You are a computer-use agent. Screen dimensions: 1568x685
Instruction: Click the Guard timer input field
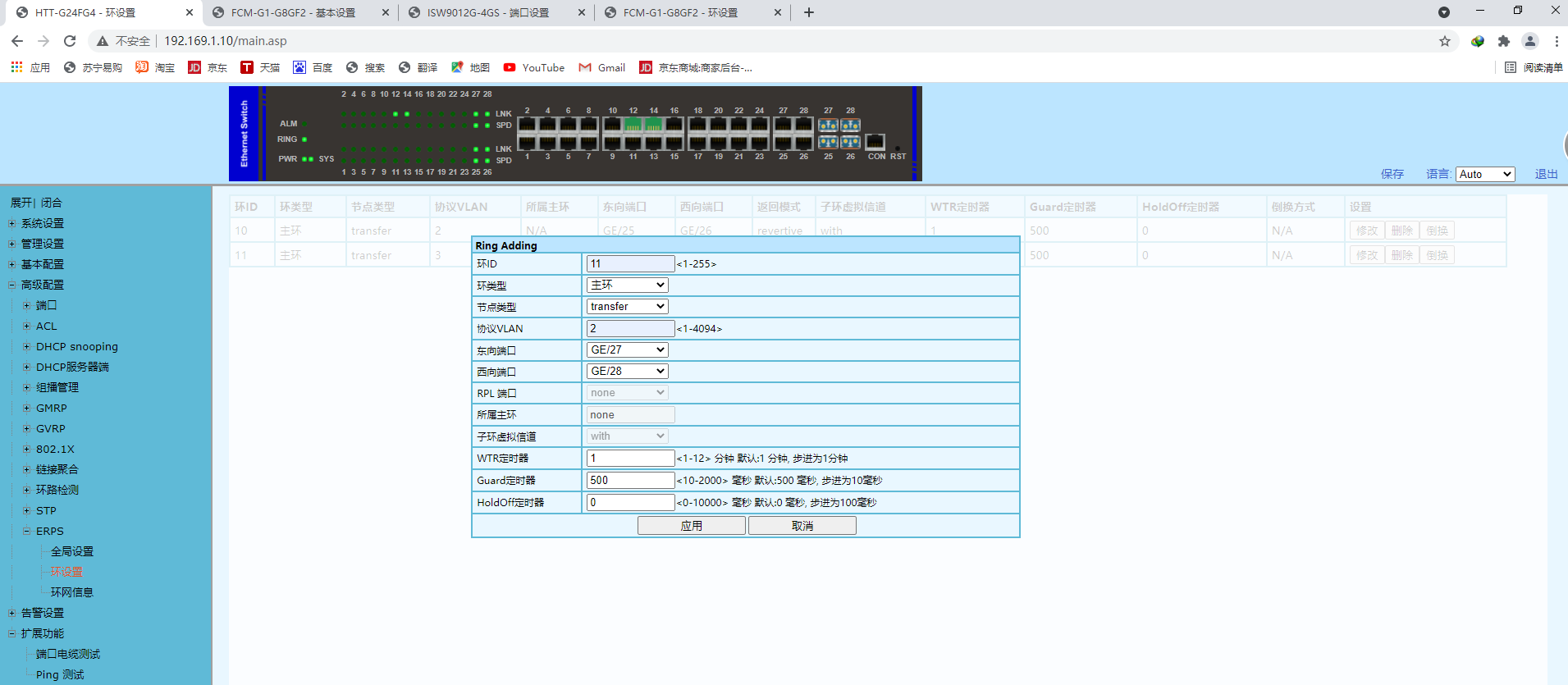coord(630,480)
